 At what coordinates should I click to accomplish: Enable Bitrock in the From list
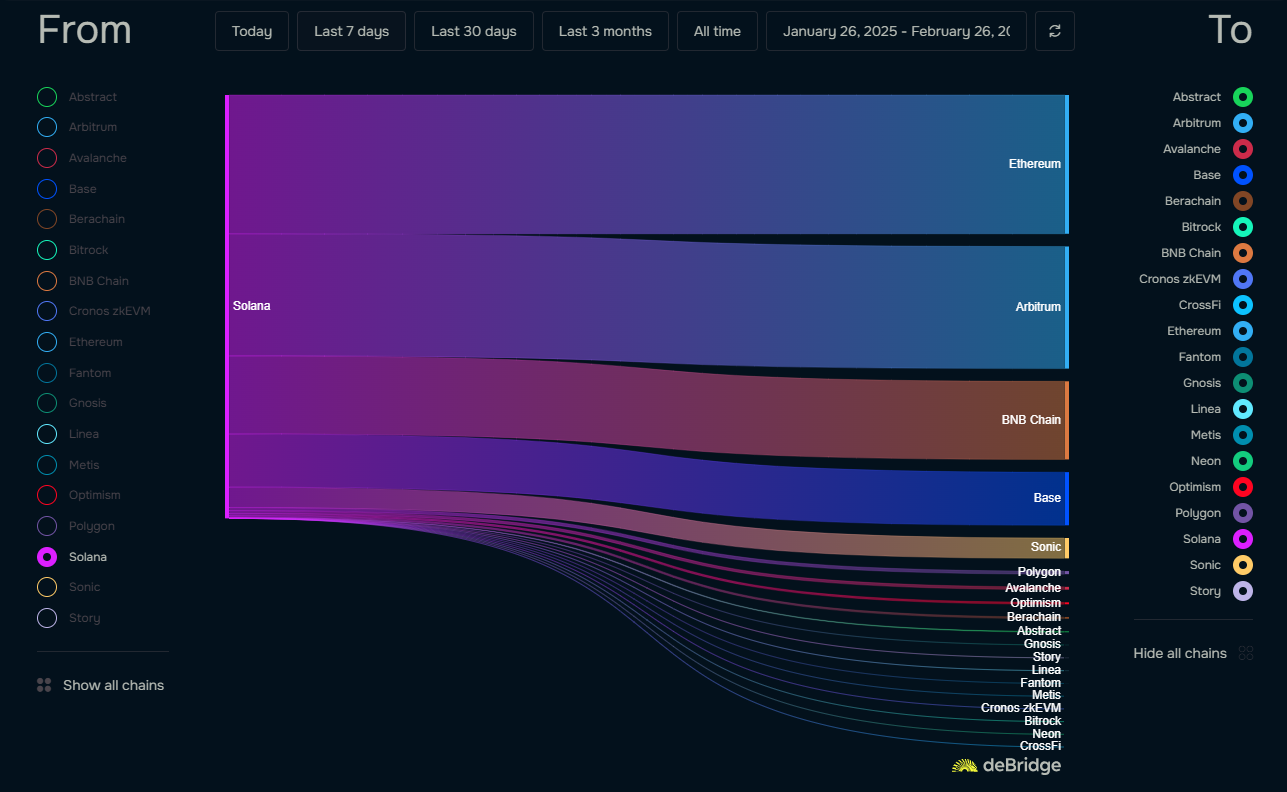(47, 250)
